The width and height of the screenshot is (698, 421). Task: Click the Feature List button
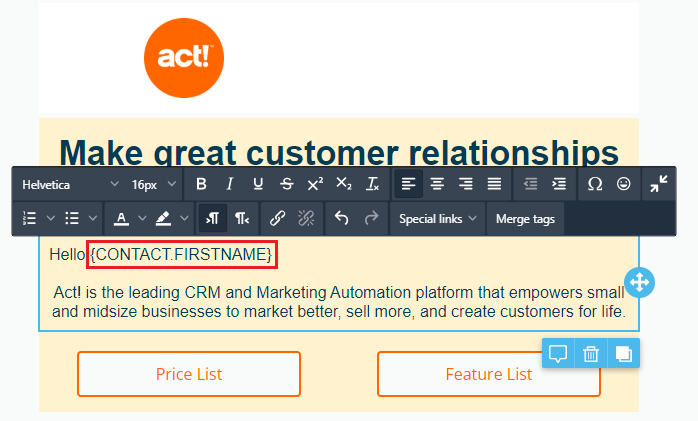coord(489,374)
